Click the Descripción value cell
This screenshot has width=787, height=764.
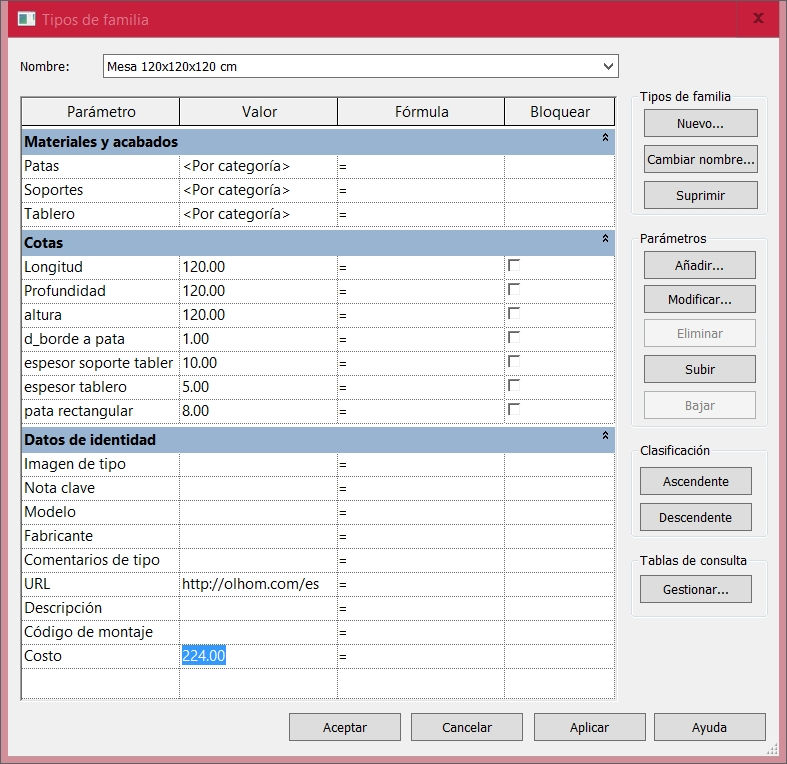coord(258,608)
